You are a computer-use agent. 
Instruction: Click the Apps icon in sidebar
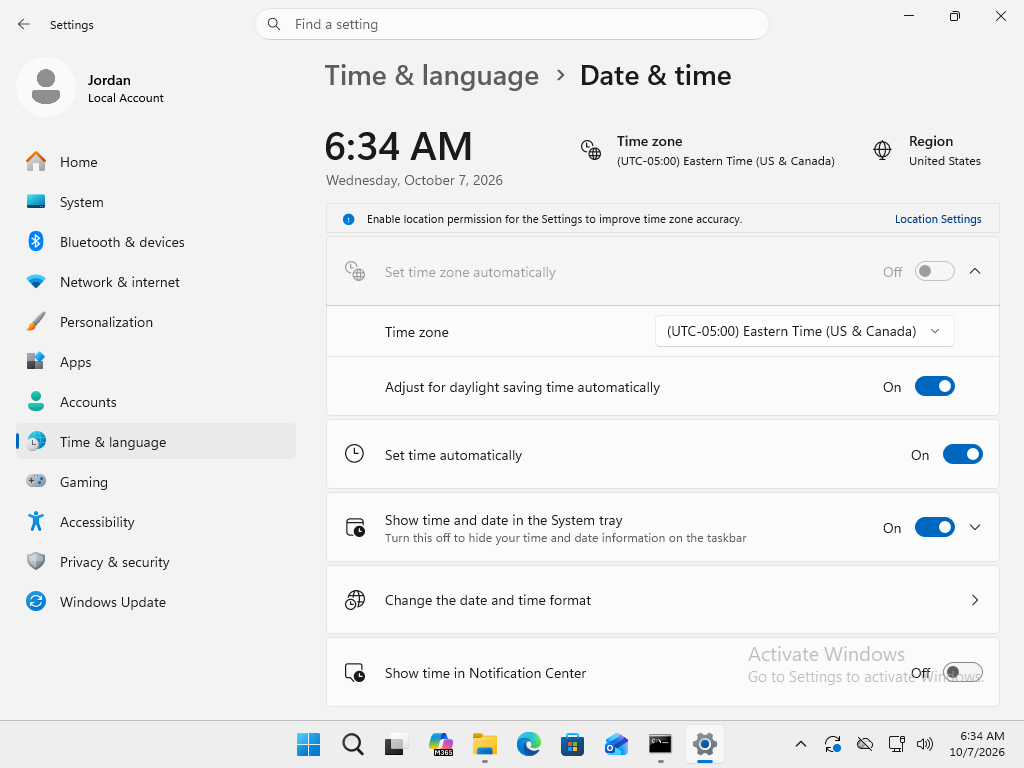36,361
